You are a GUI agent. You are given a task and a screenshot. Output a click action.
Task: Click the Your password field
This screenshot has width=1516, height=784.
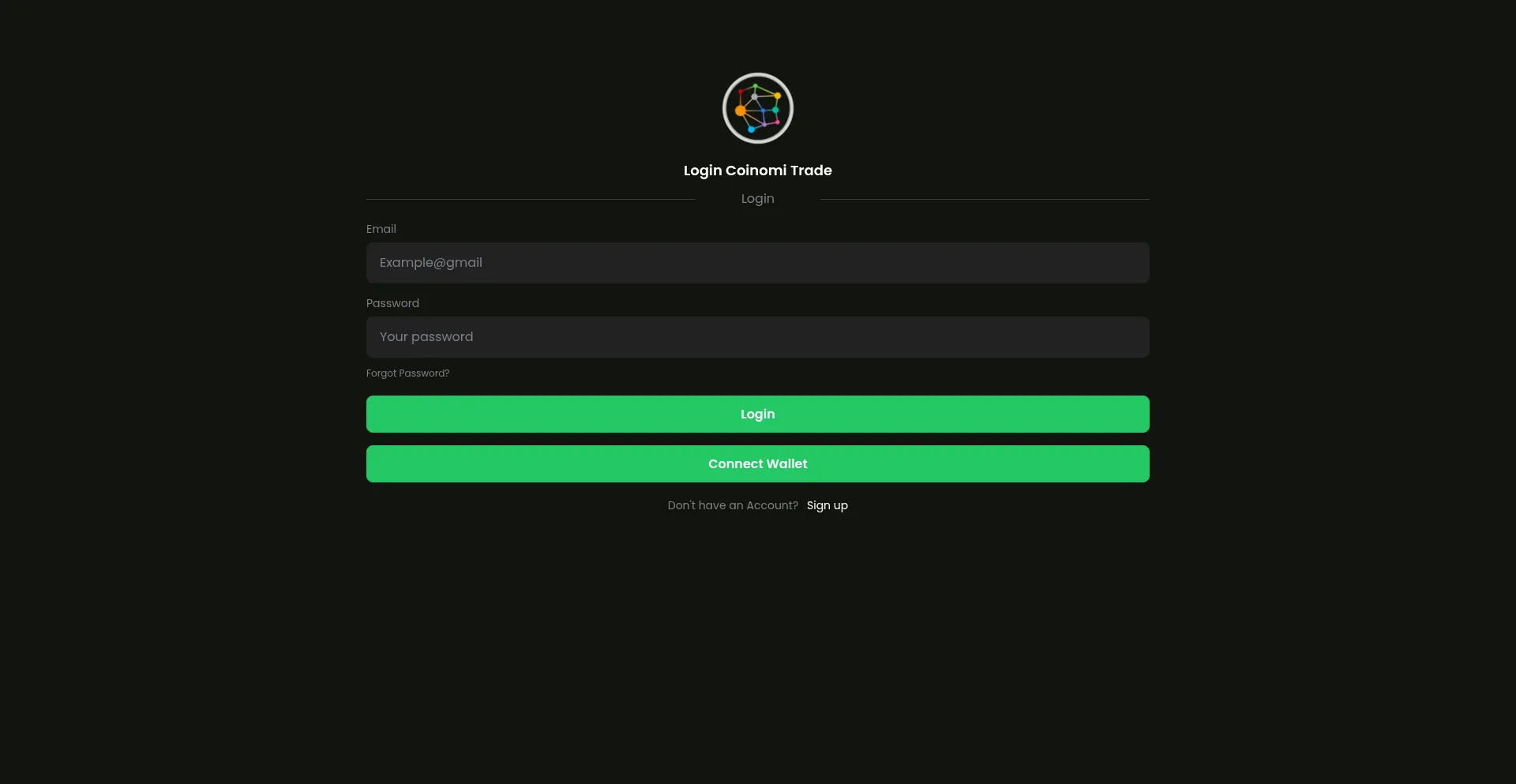coord(757,336)
